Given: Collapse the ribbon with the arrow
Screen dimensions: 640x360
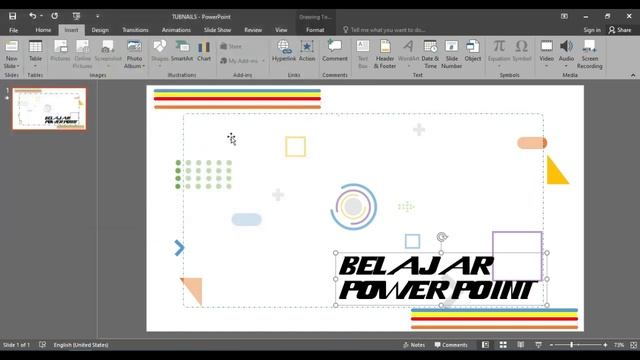Looking at the screenshot, I should click(633, 75).
